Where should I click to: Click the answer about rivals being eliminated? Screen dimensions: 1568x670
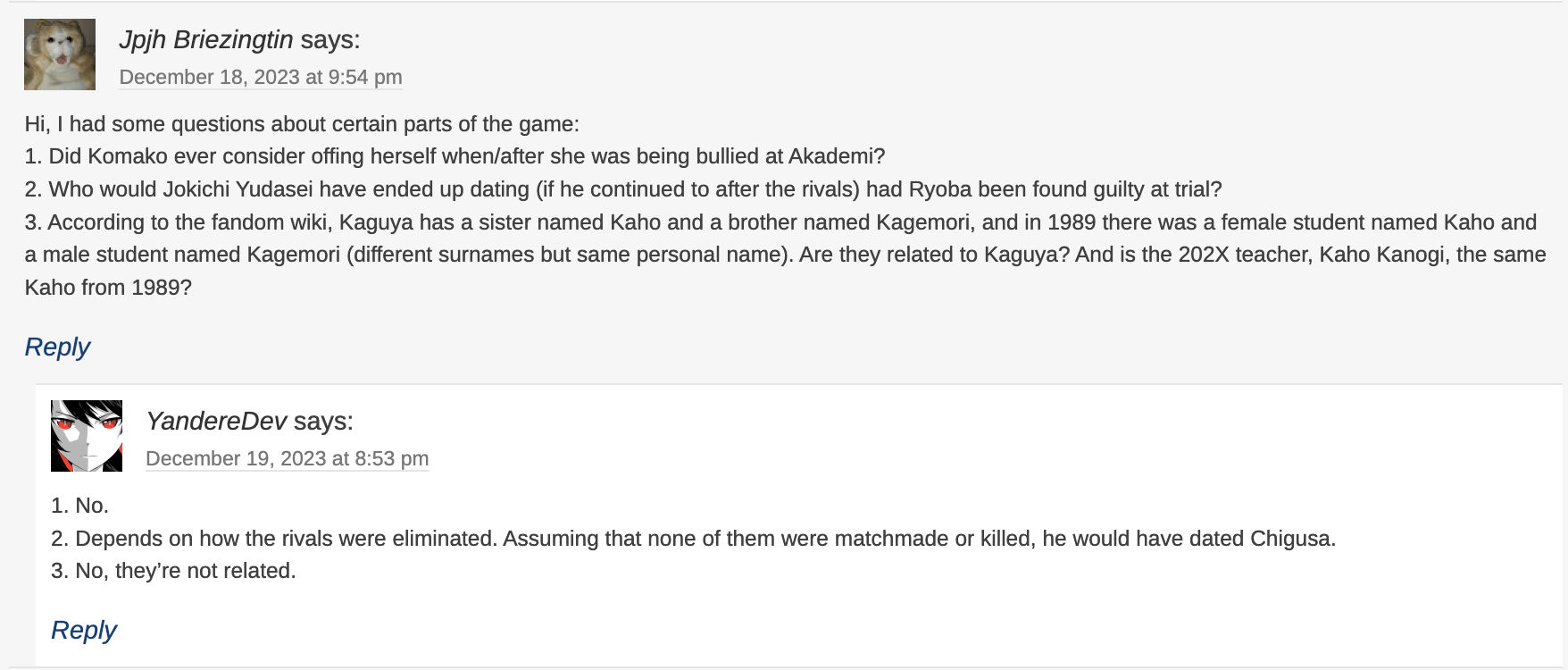point(693,539)
